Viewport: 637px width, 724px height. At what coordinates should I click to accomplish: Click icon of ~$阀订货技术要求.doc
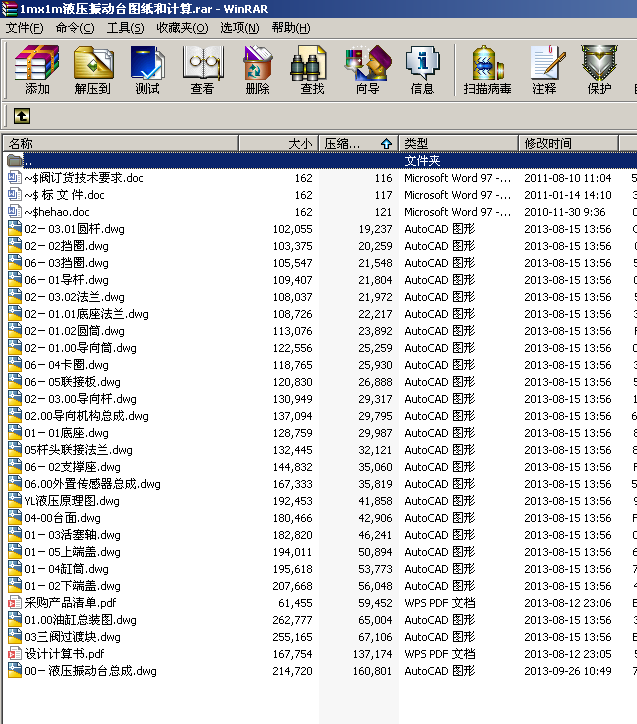[x=15, y=178]
